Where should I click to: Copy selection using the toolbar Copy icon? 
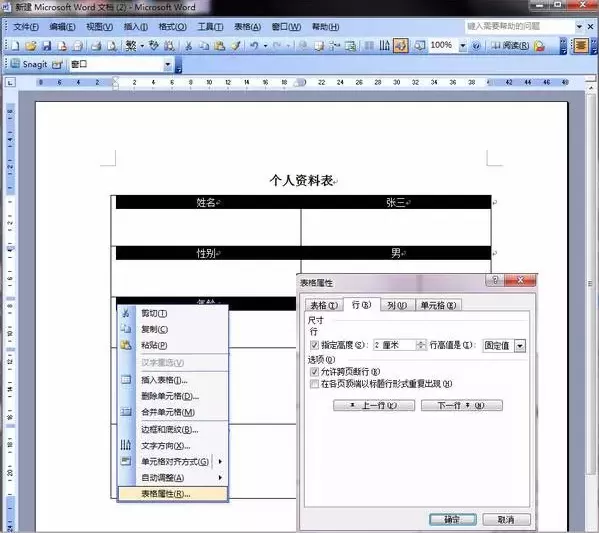(x=204, y=46)
